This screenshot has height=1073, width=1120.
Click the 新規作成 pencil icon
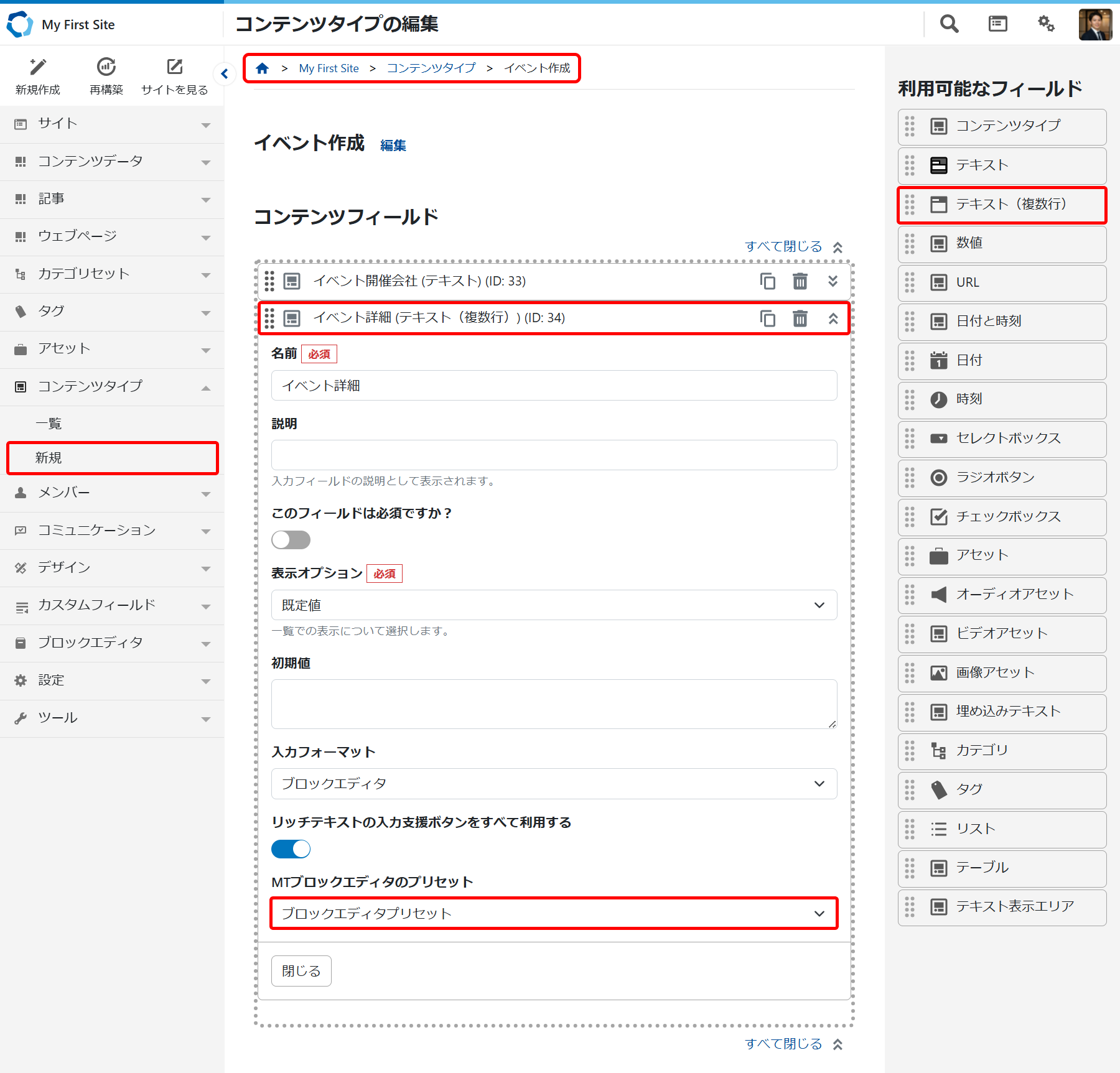coord(38,67)
